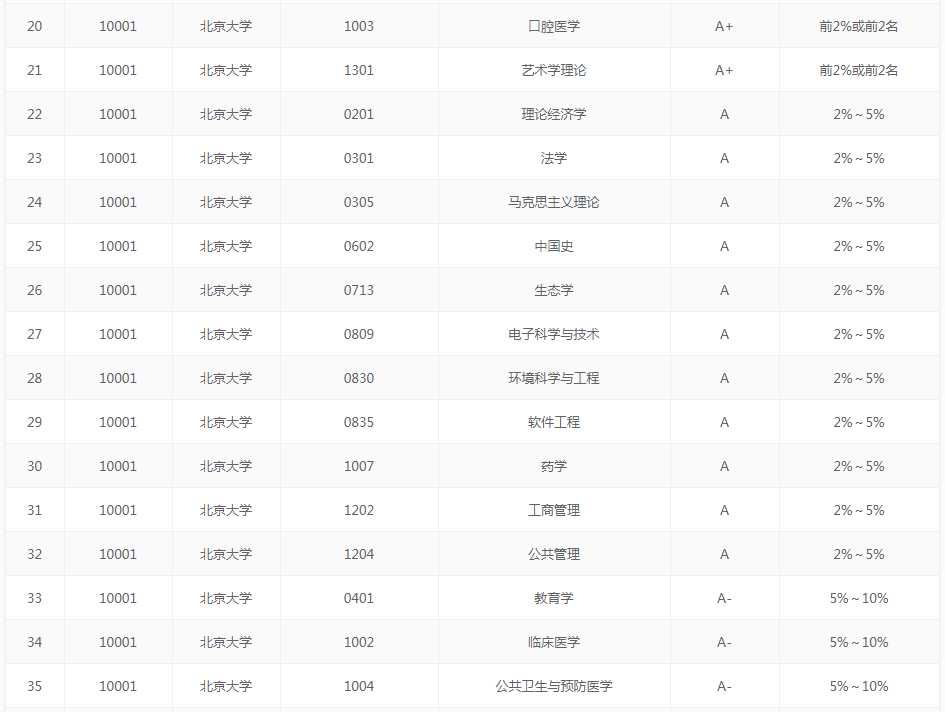Screen dimensions: 945x712
Task: Click the 艺术学理论 subject name
Action: click(x=554, y=70)
